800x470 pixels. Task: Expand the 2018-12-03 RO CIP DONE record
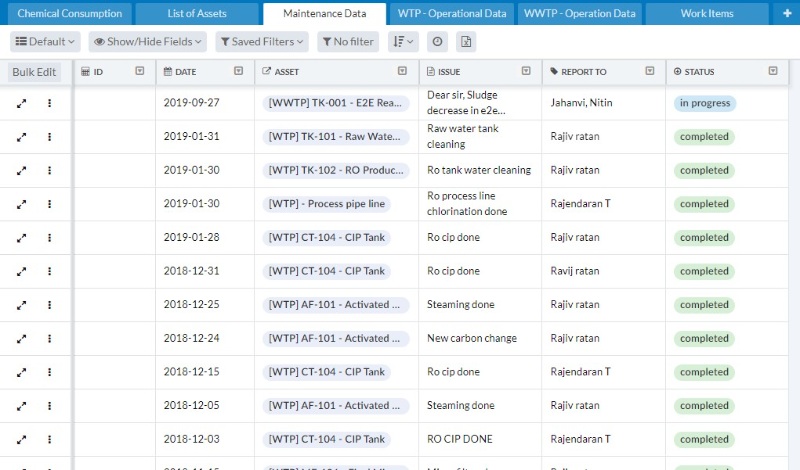pyautogui.click(x=21, y=439)
